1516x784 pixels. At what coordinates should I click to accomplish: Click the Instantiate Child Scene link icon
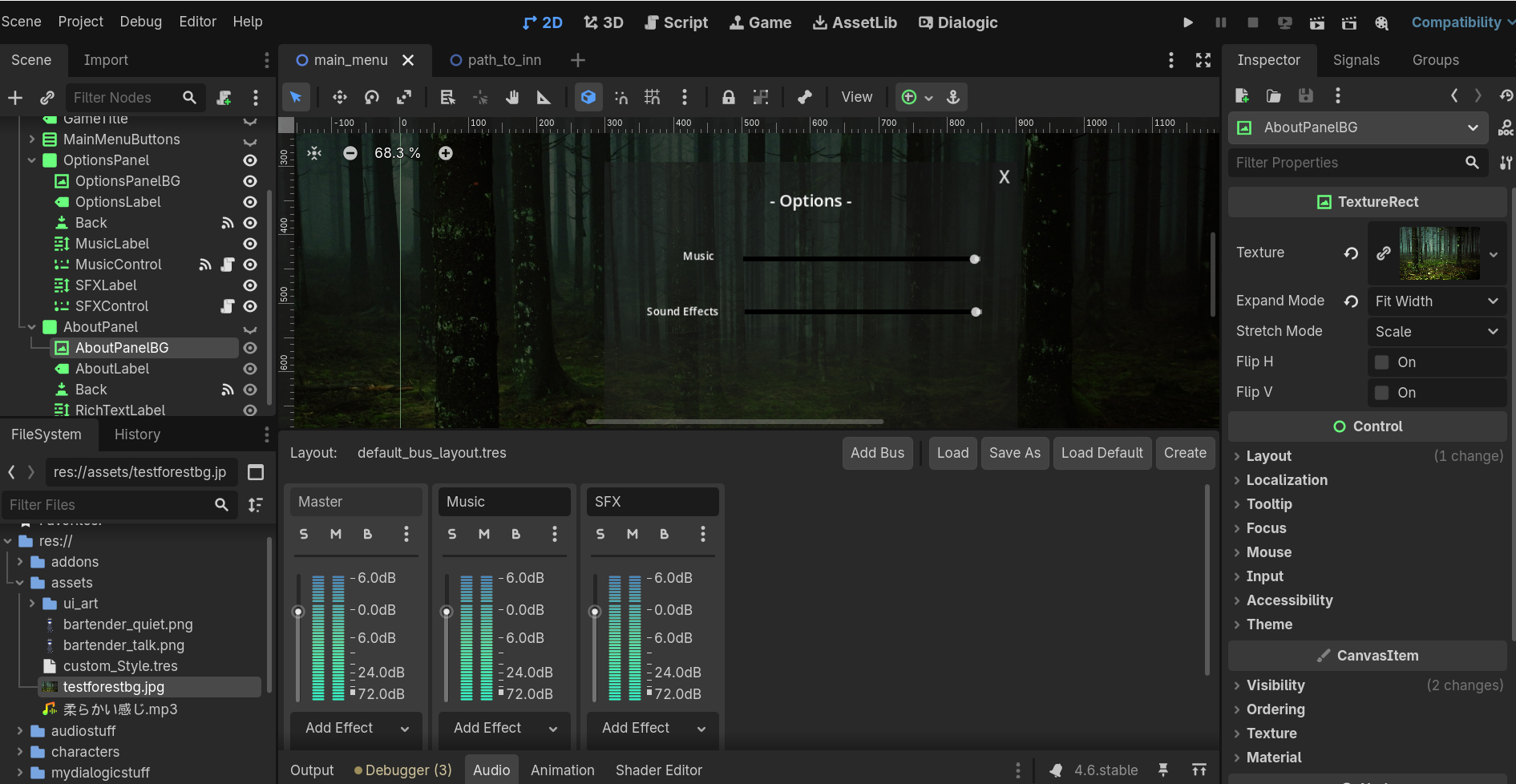47,97
